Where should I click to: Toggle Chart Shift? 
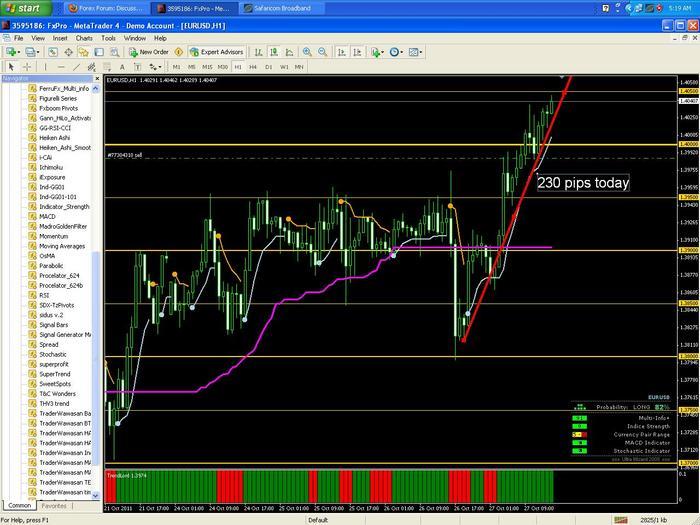[357, 52]
